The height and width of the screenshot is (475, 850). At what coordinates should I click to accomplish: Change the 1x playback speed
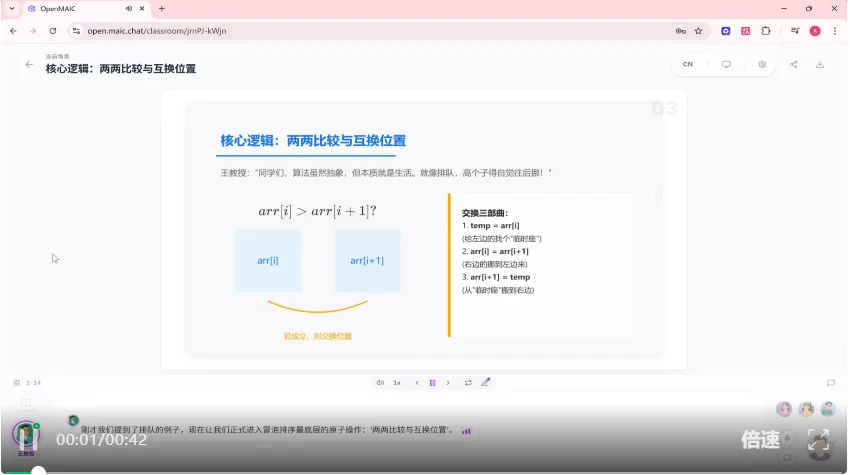(397, 383)
